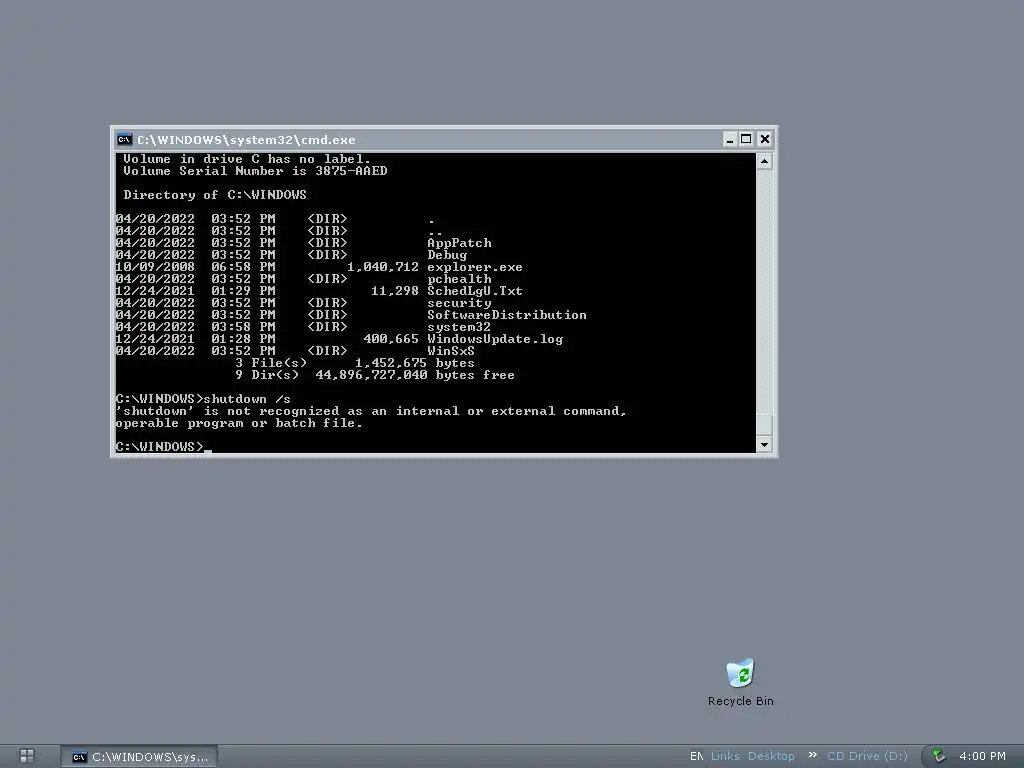Click the 'SchedLgU.Txt' file entry
1024x768 pixels.
475,291
